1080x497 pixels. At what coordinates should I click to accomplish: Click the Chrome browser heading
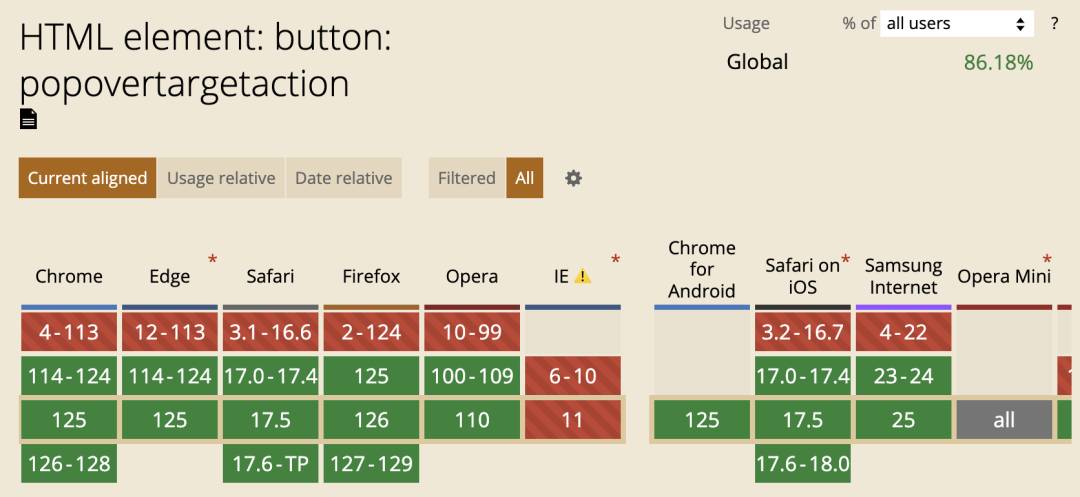pyautogui.click(x=69, y=276)
